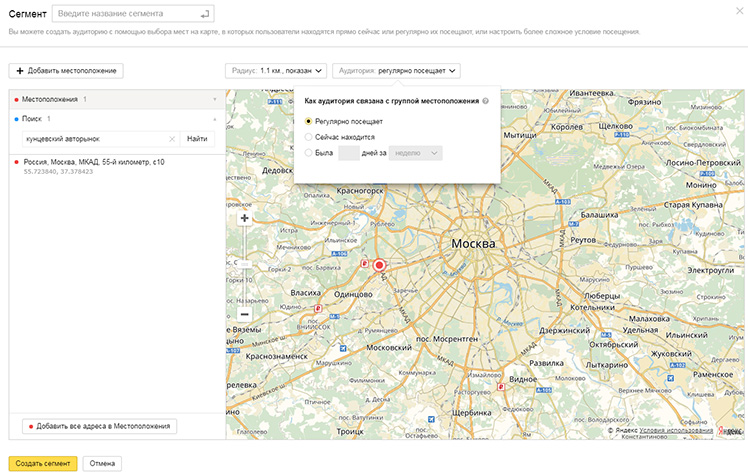Screen dimensions: 748x474
Task: Click the 'Краснознаменск' label on the map
Action: [277, 357]
